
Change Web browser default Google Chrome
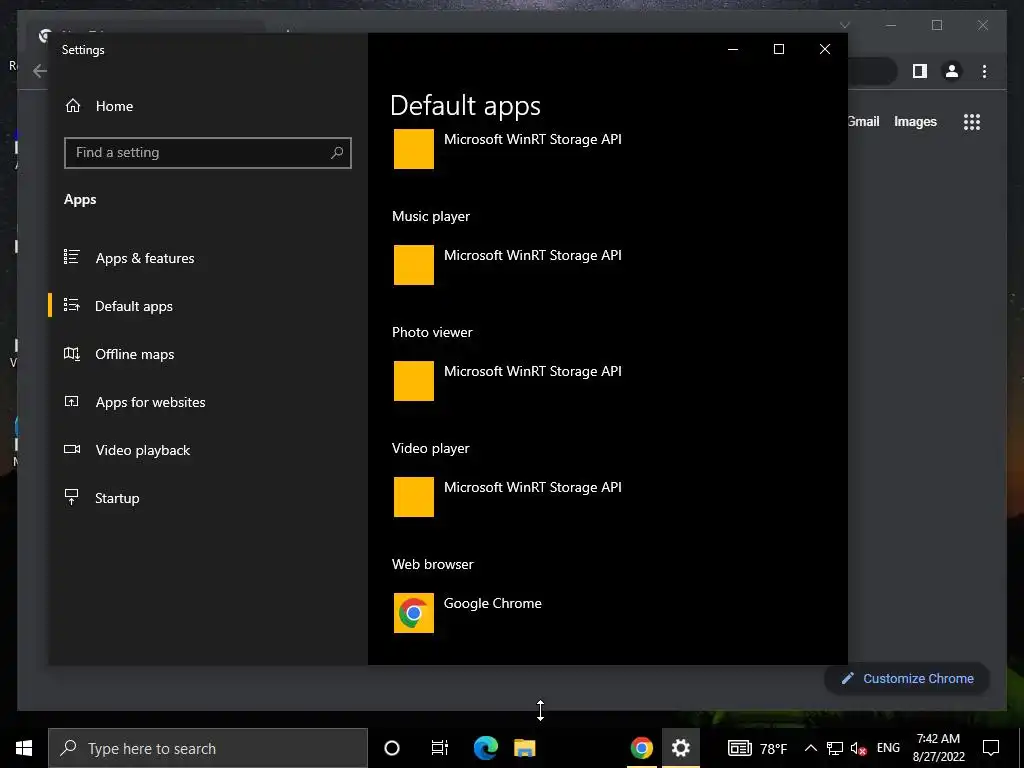(x=468, y=613)
